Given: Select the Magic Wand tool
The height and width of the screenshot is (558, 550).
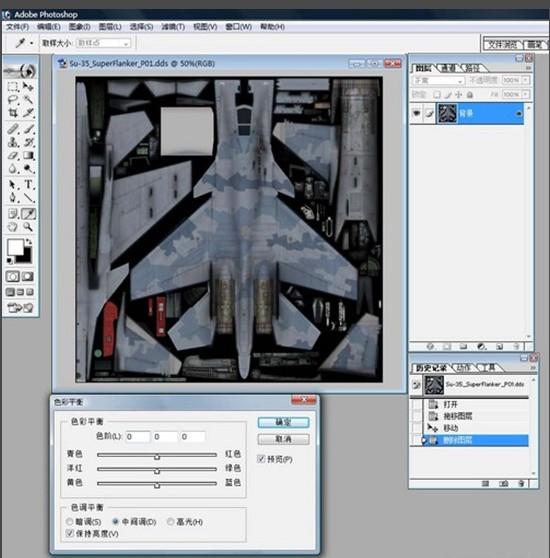Looking at the screenshot, I should click(28, 100).
